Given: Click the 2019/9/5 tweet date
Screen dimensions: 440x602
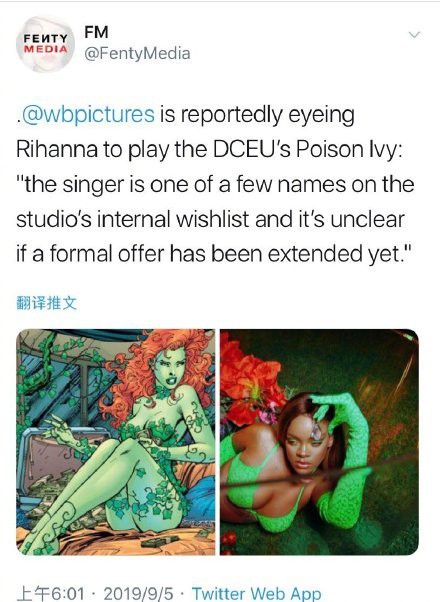Looking at the screenshot, I should point(138,594).
